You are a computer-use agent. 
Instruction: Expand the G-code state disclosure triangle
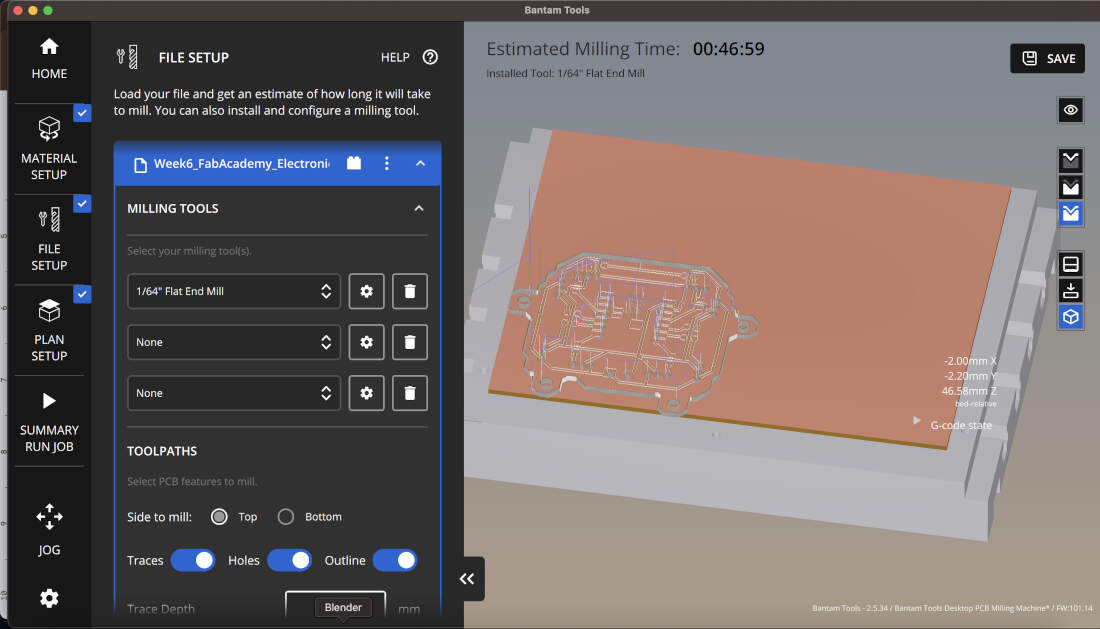916,421
